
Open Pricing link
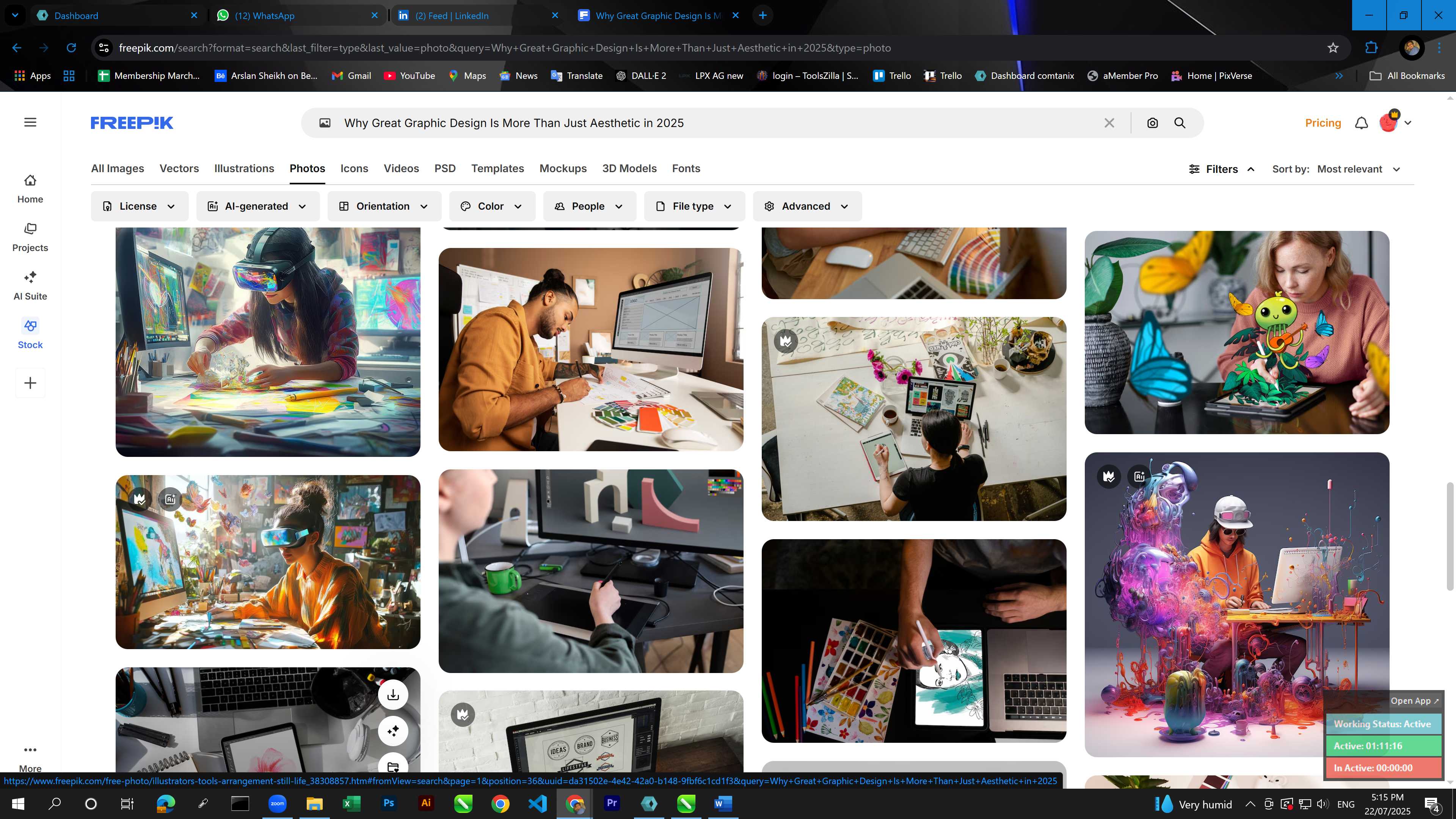tap(1323, 122)
